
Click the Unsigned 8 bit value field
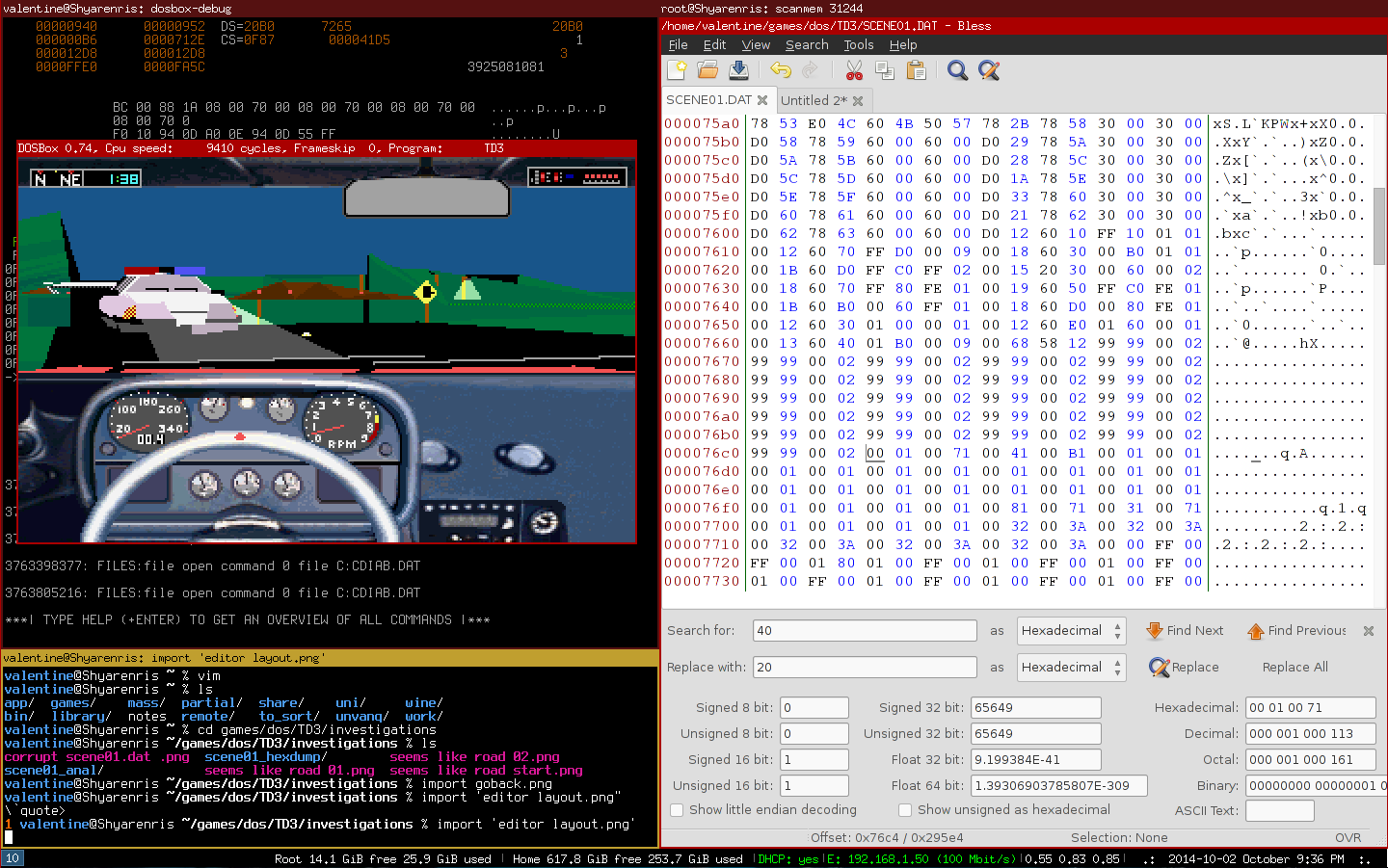coord(814,734)
